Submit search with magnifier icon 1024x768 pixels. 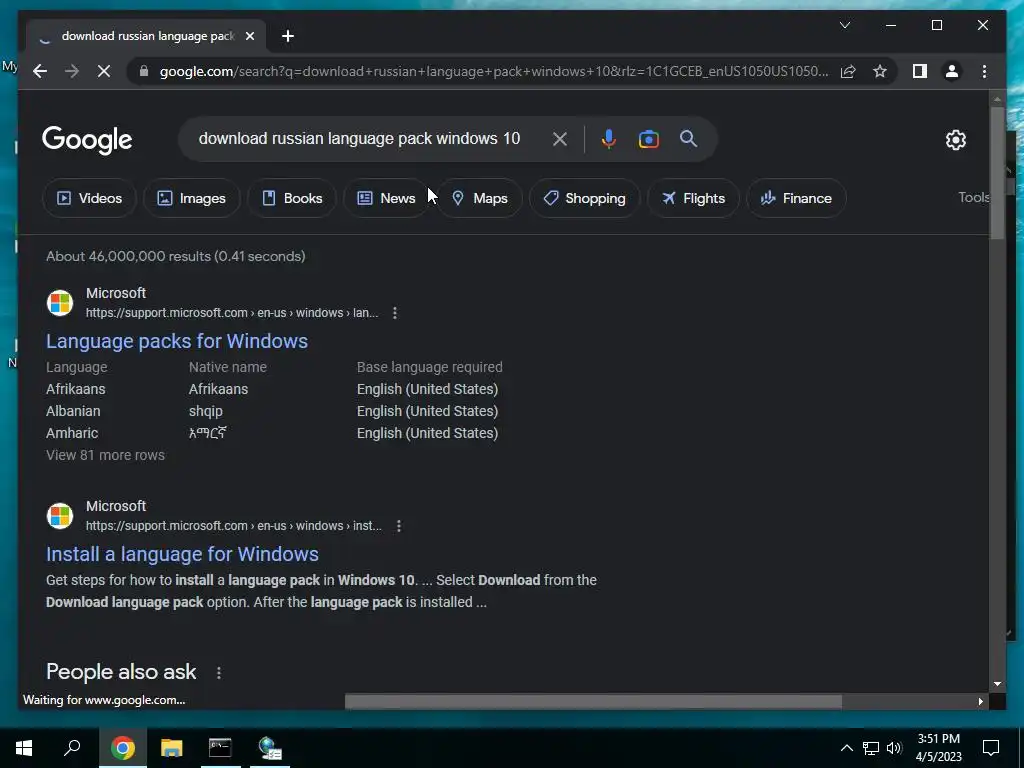(688, 138)
